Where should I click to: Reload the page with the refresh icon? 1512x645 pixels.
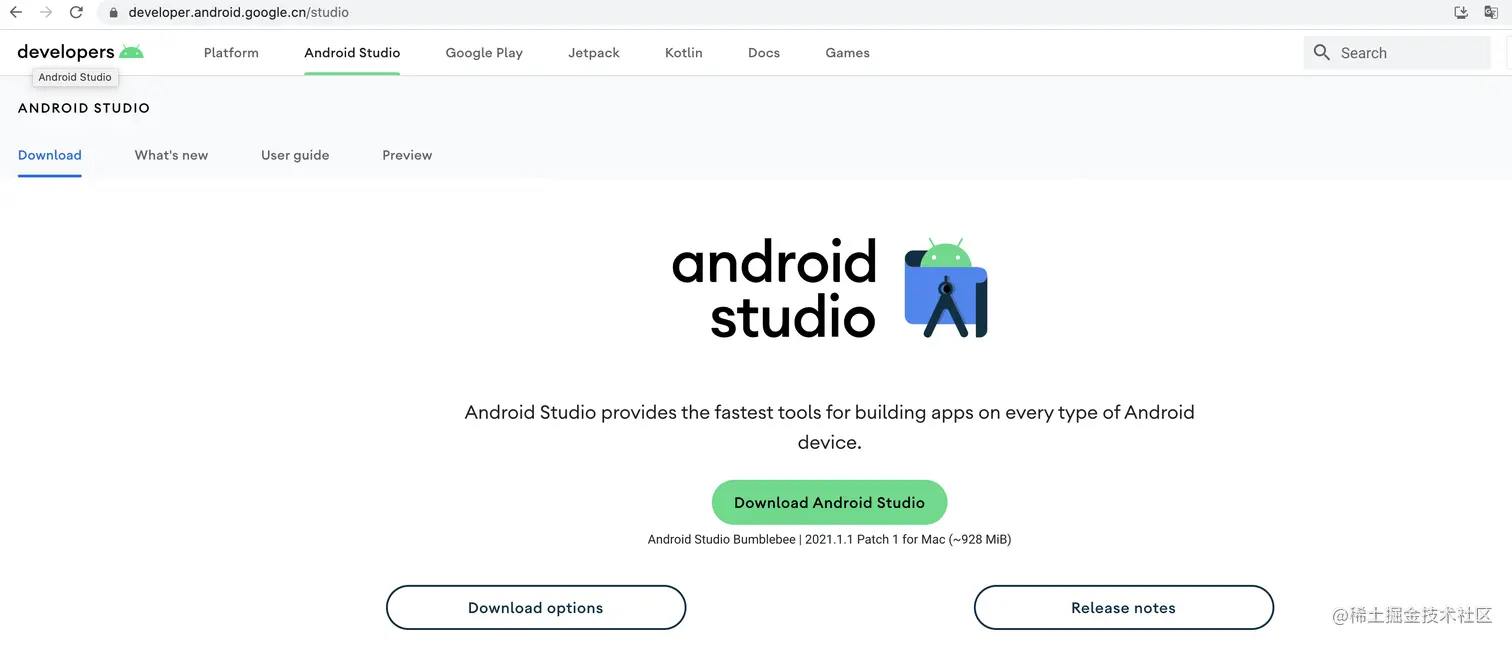(76, 13)
